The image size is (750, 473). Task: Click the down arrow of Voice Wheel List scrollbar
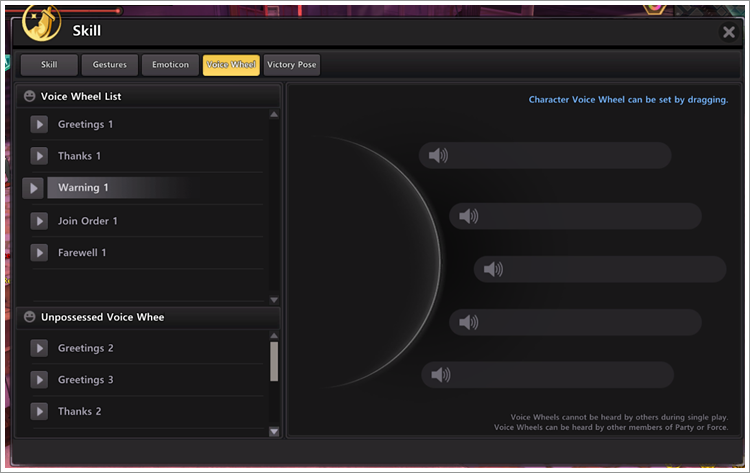(x=274, y=300)
